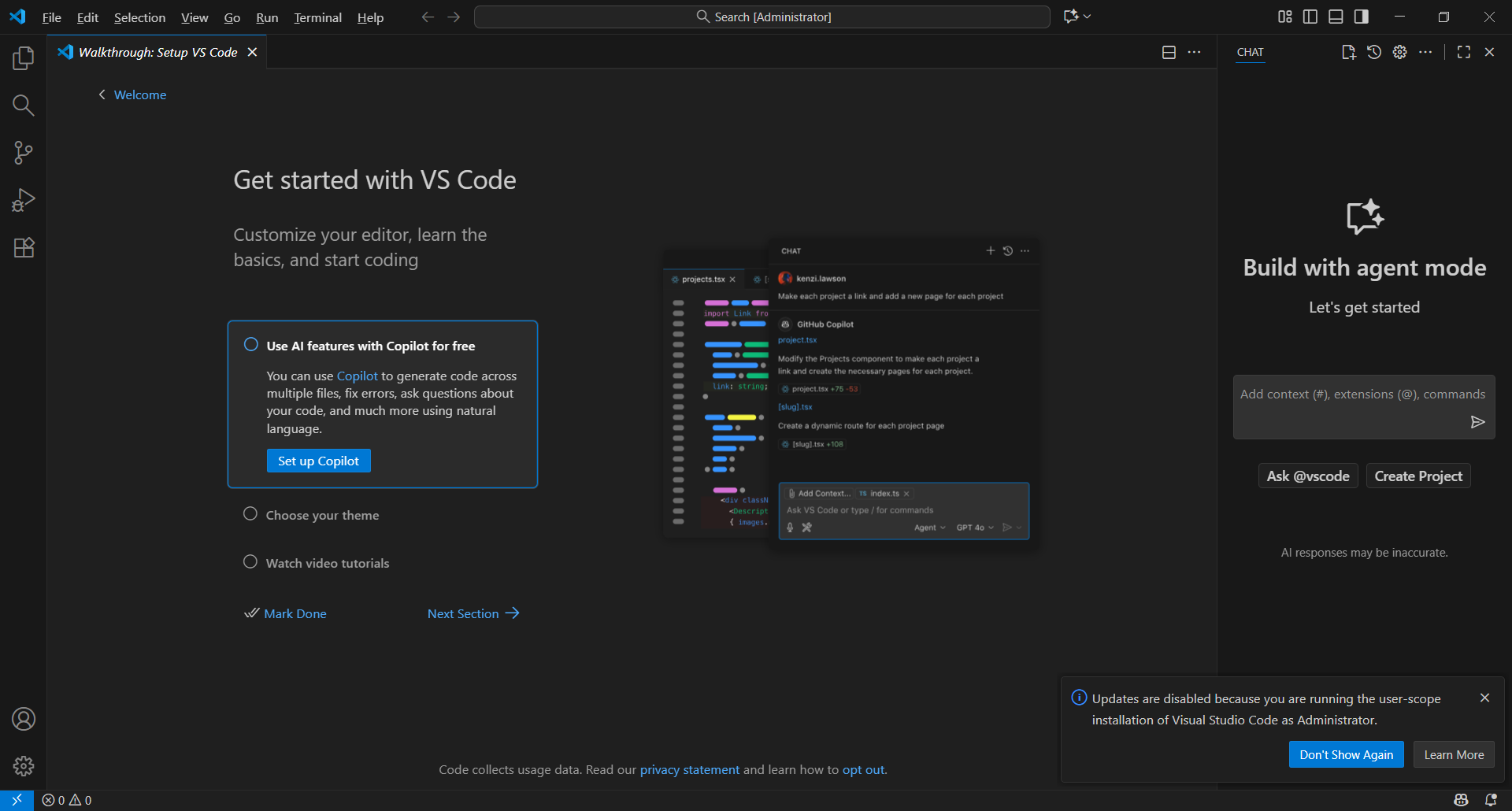
Task: Go back to Welcome page
Action: 132,94
